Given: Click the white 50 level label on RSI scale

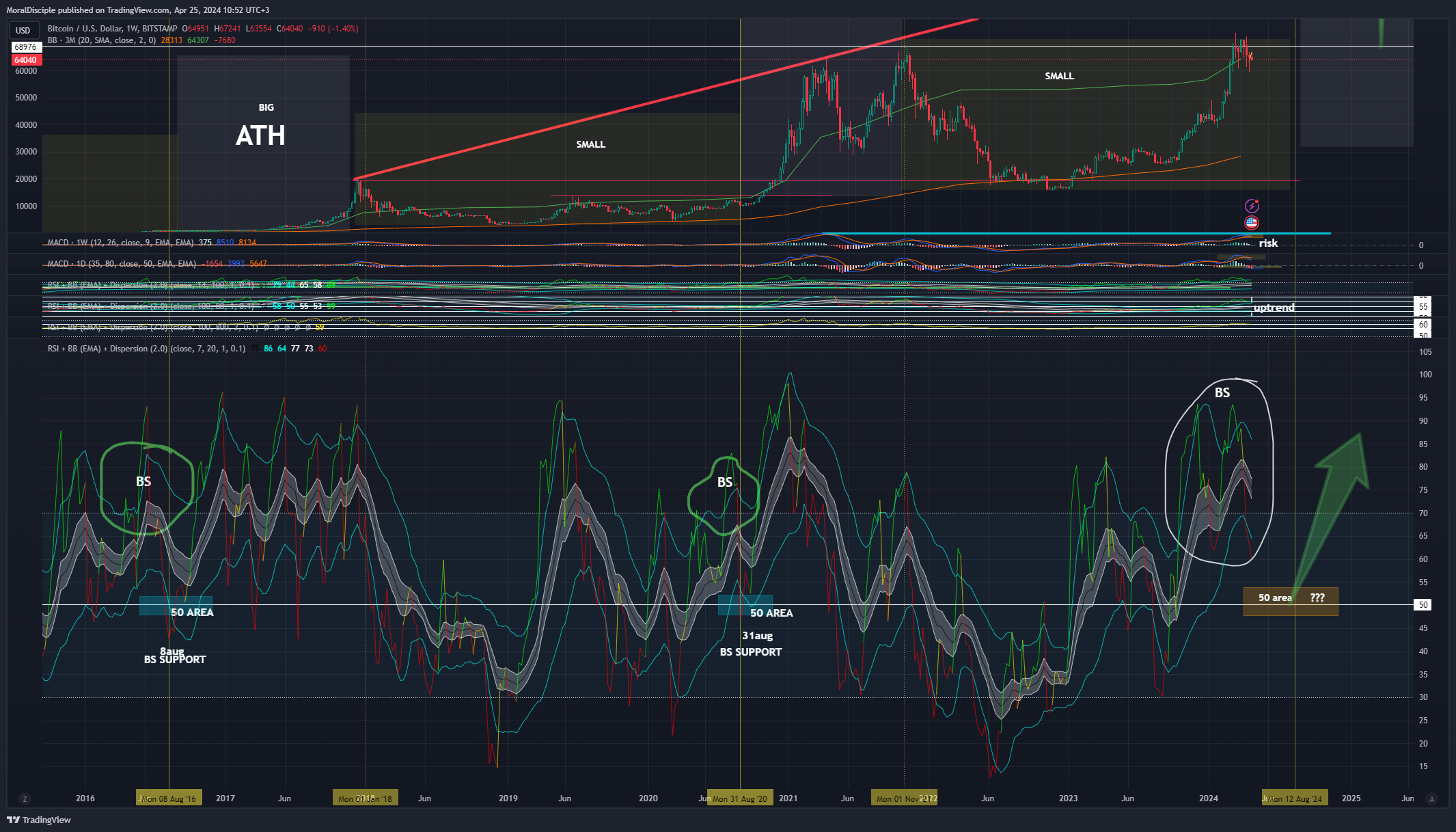Looking at the screenshot, I should (1423, 605).
